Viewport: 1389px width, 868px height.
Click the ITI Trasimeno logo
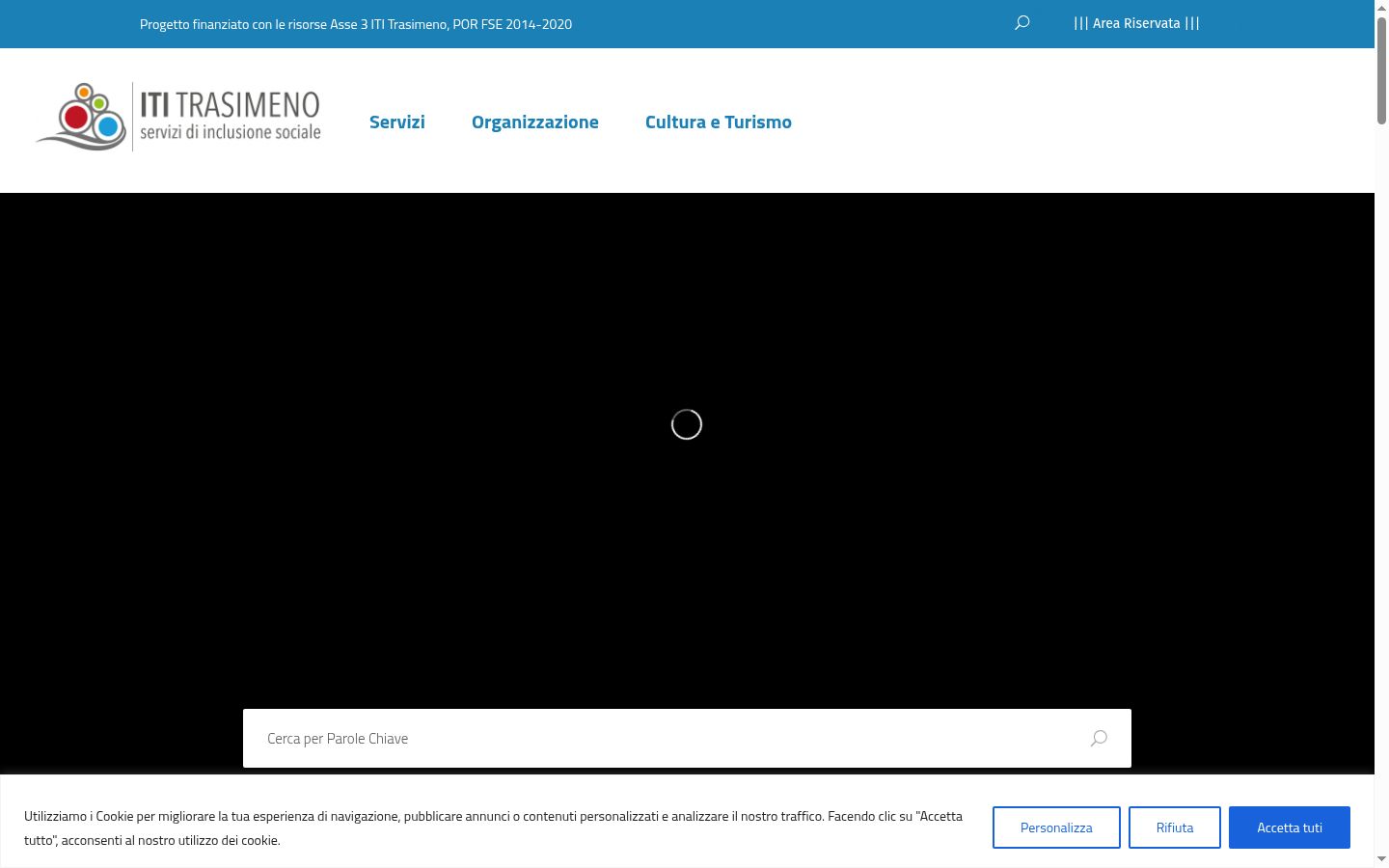tap(178, 117)
